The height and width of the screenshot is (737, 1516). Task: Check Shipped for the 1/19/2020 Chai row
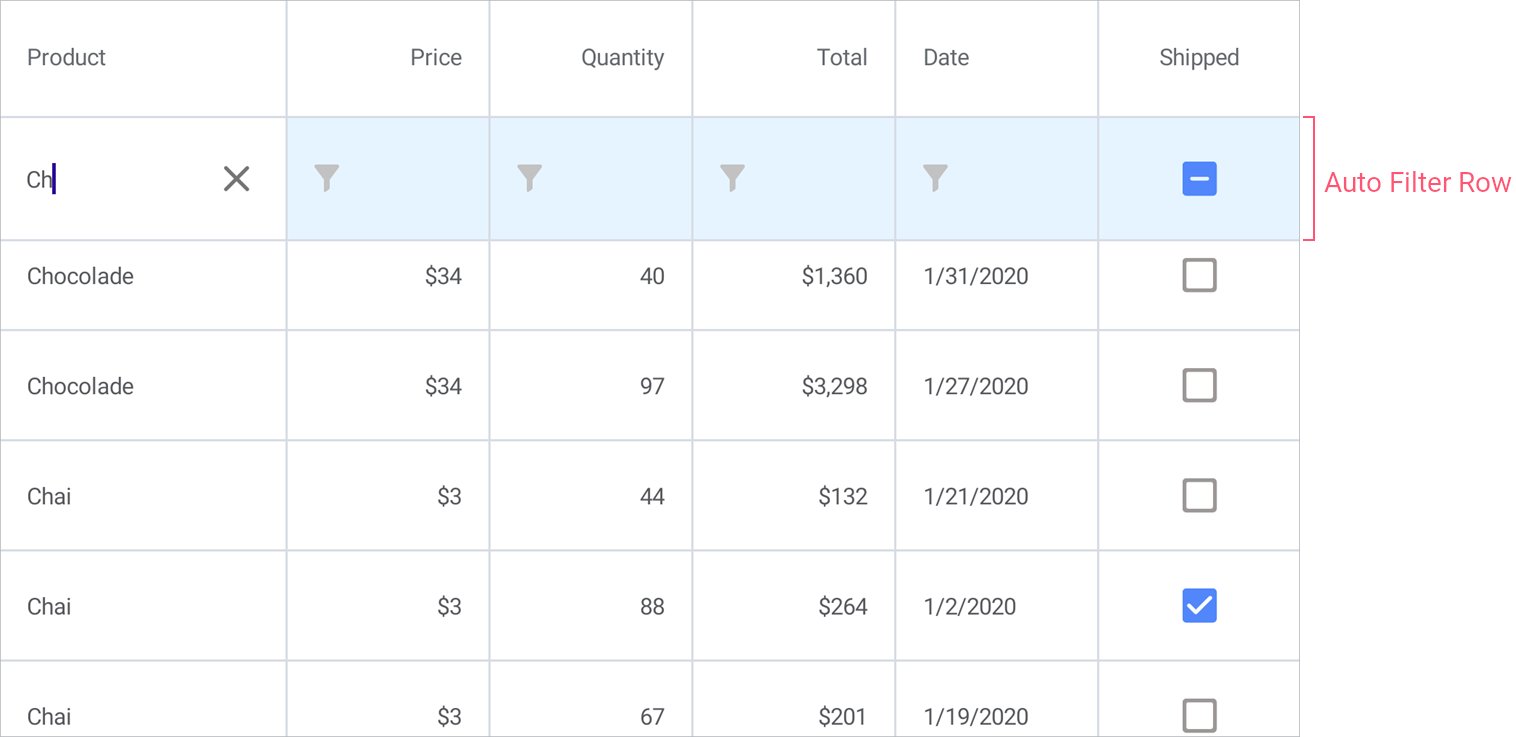(1199, 715)
